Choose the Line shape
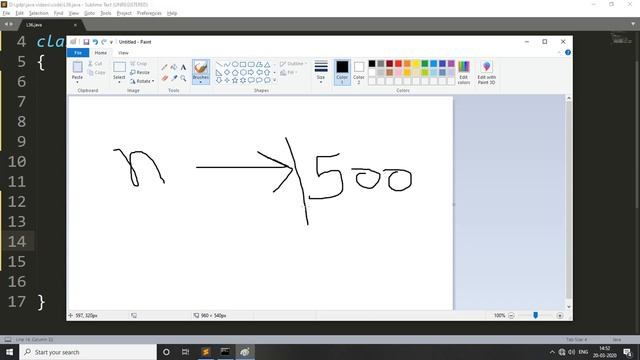The image size is (640, 360). click(x=219, y=64)
